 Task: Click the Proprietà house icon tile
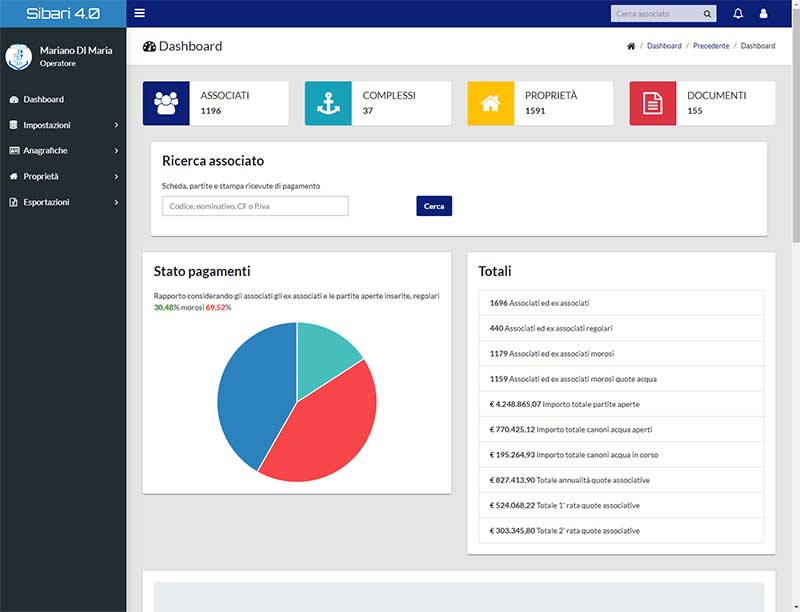(490, 103)
